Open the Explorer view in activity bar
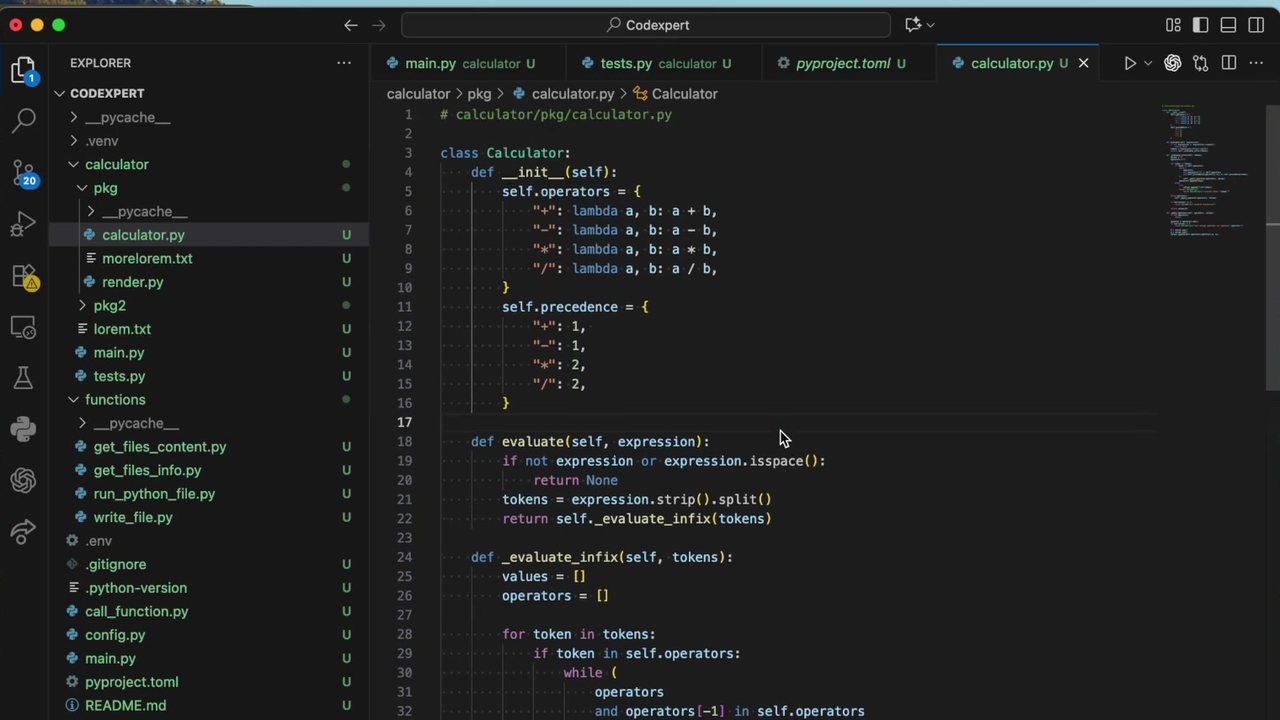This screenshot has width=1280, height=720. [x=23, y=69]
